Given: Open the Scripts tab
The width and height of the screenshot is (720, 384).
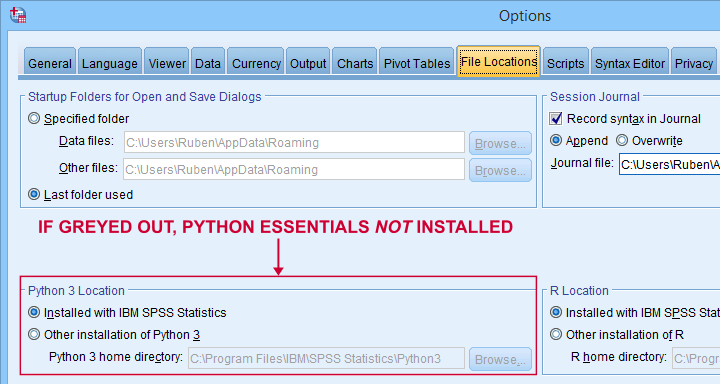Looking at the screenshot, I should (565, 61).
